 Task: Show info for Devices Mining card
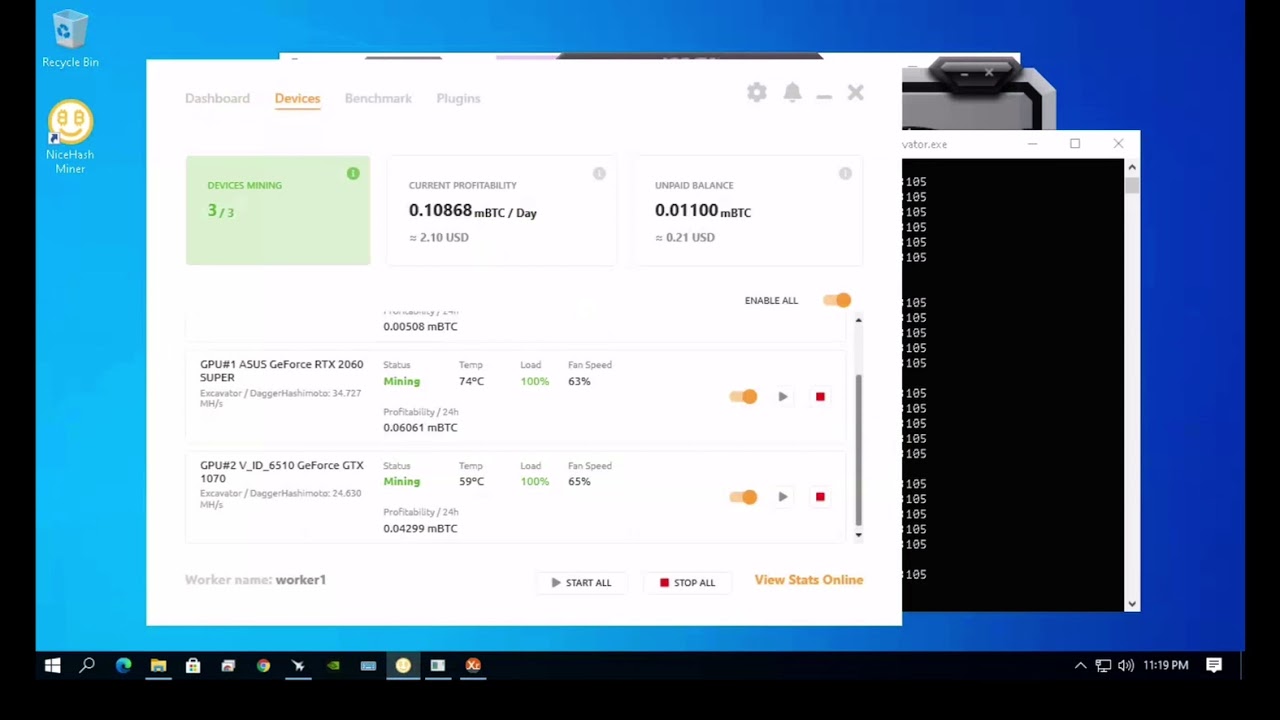pos(353,174)
